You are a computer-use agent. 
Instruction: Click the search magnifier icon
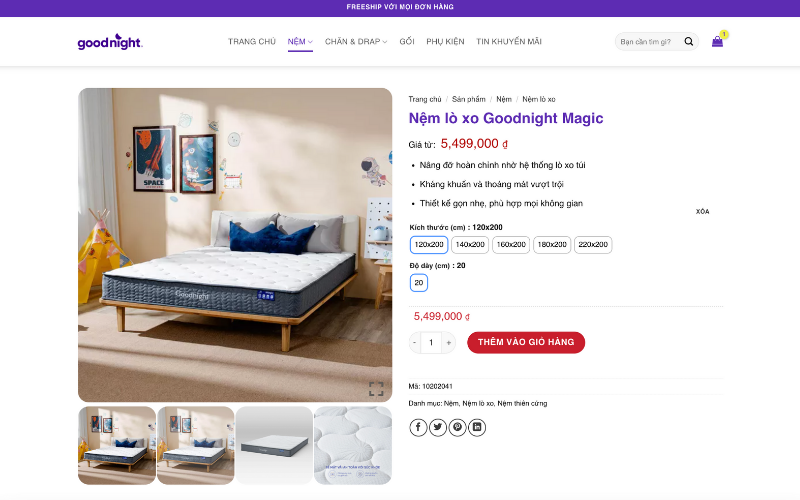pyautogui.click(x=688, y=41)
